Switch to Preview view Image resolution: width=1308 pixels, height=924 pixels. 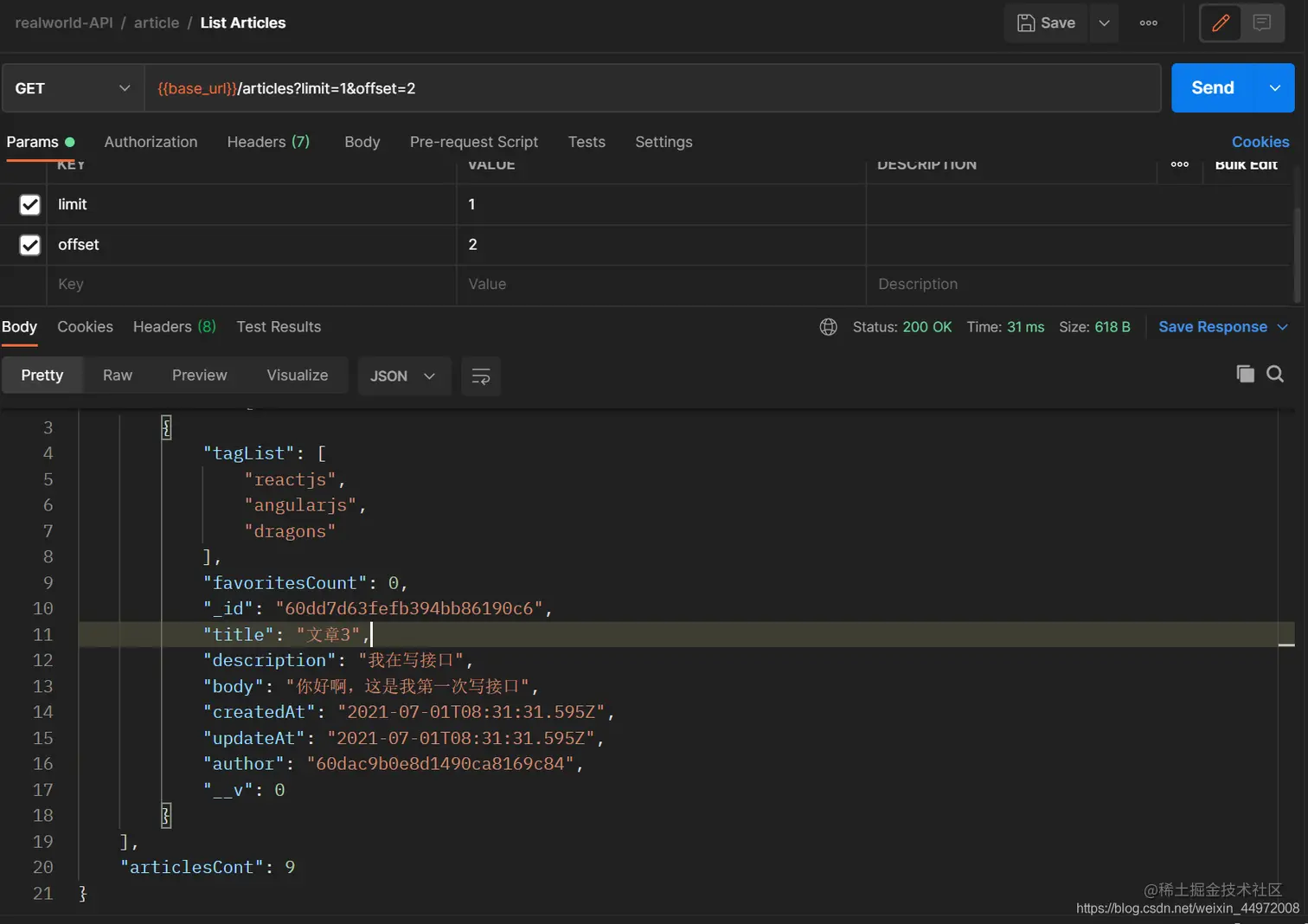(x=199, y=375)
